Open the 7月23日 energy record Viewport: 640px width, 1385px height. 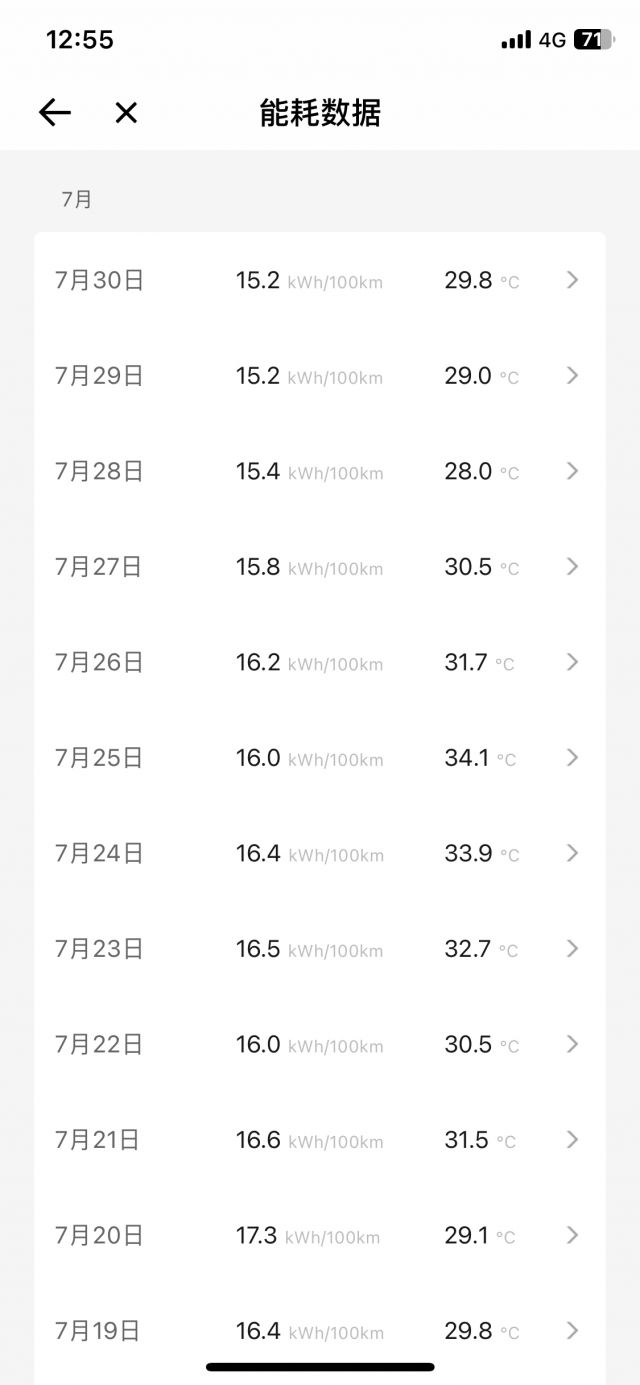coord(320,948)
